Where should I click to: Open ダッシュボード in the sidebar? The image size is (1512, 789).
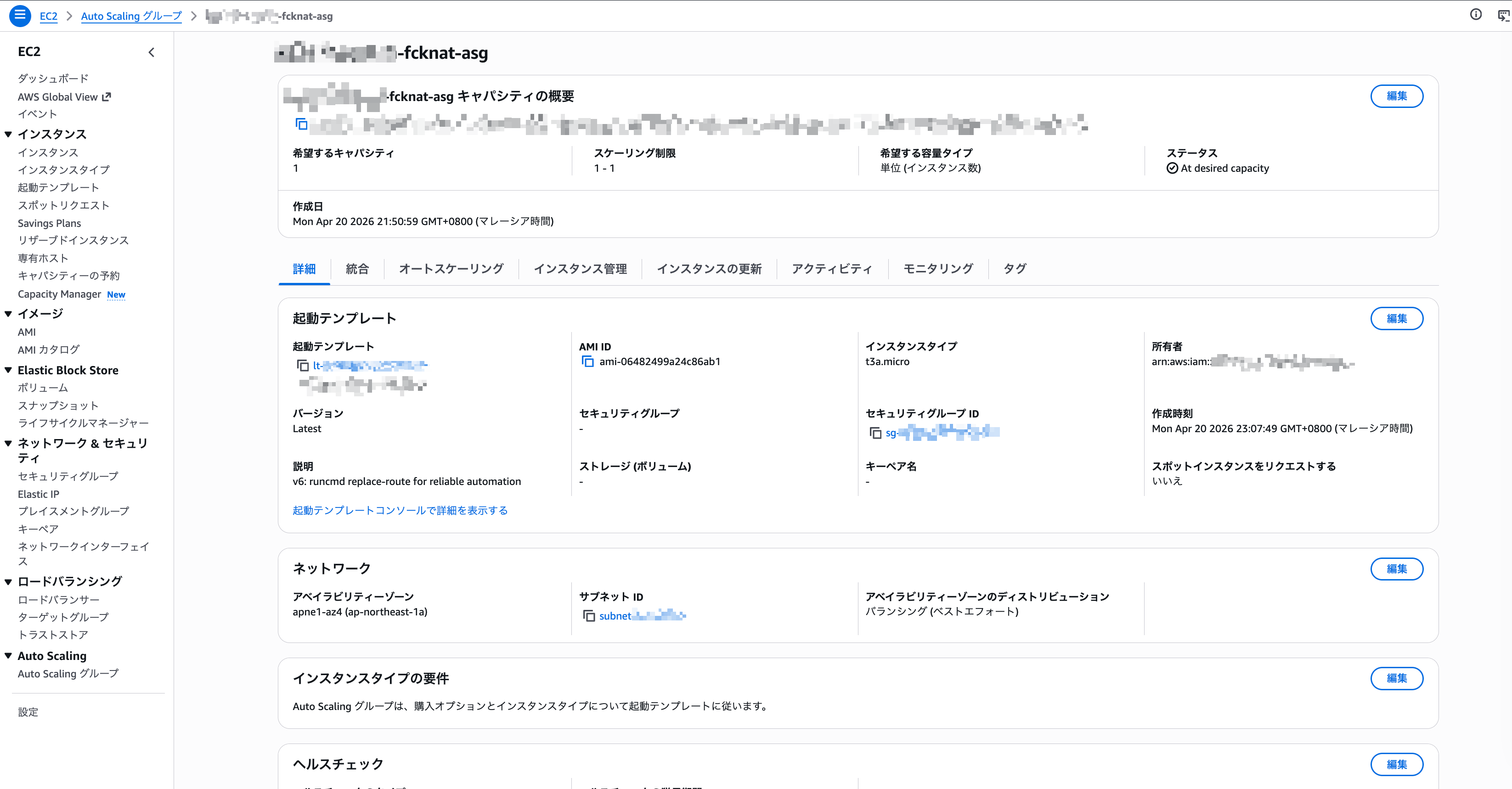(53, 79)
